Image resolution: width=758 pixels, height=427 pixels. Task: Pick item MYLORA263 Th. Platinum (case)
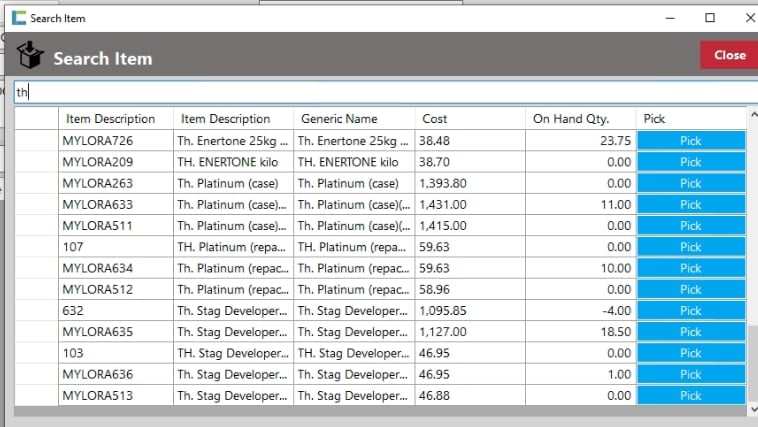[690, 184]
